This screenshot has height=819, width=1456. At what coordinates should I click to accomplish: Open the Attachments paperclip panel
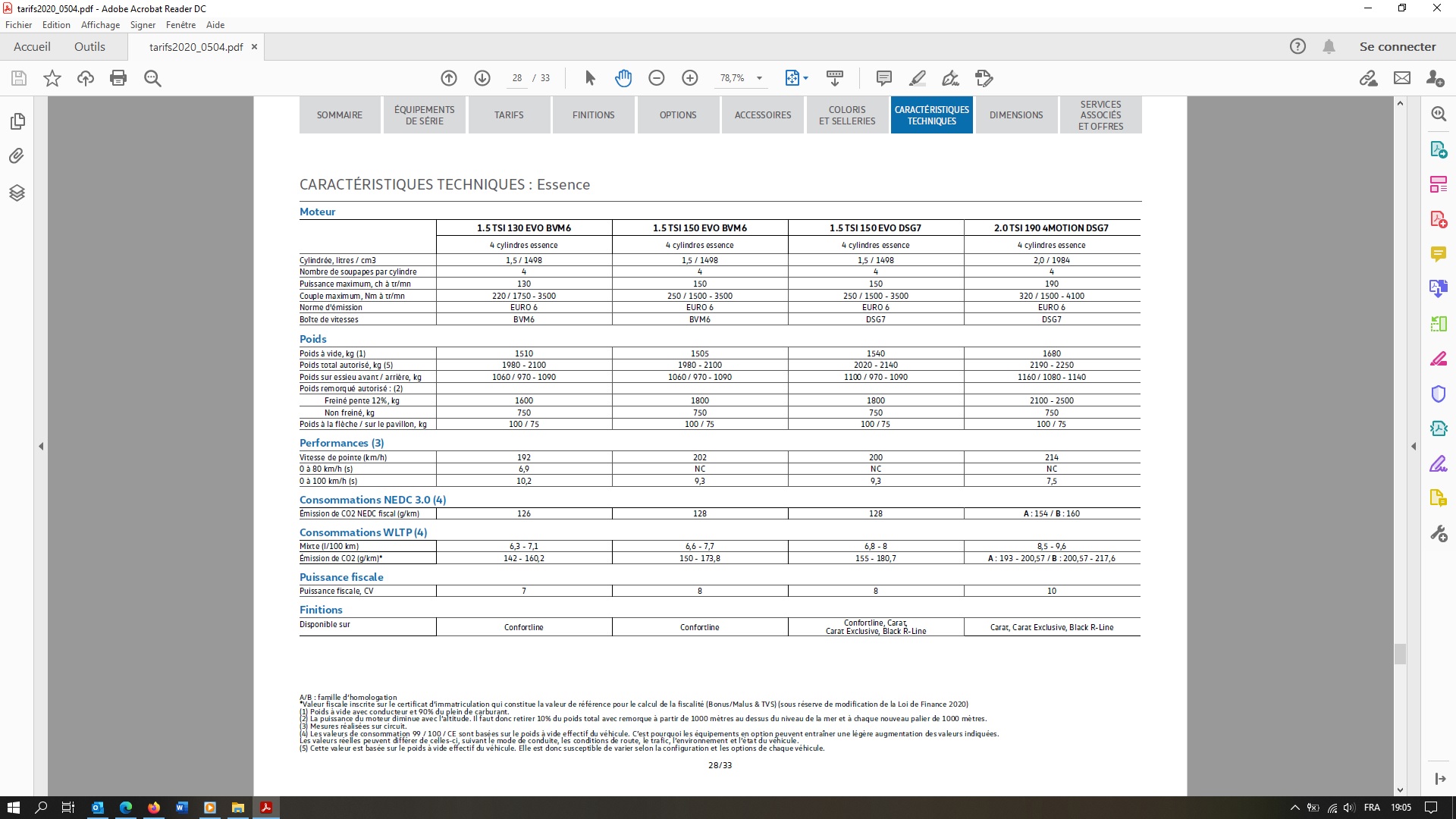[17, 156]
